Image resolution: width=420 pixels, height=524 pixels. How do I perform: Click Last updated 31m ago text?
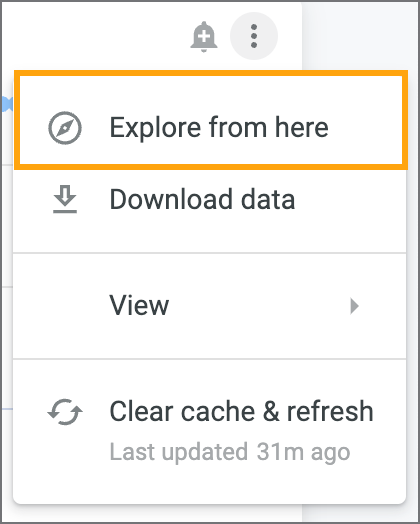coord(230,452)
